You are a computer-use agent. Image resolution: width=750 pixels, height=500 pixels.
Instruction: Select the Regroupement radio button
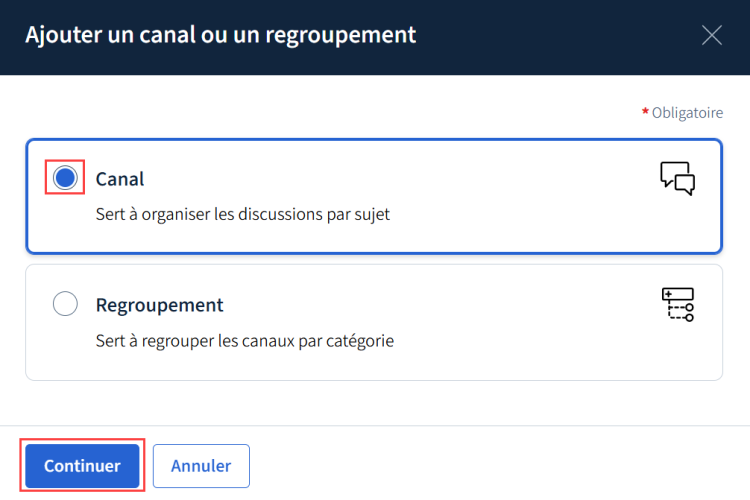[x=65, y=303]
